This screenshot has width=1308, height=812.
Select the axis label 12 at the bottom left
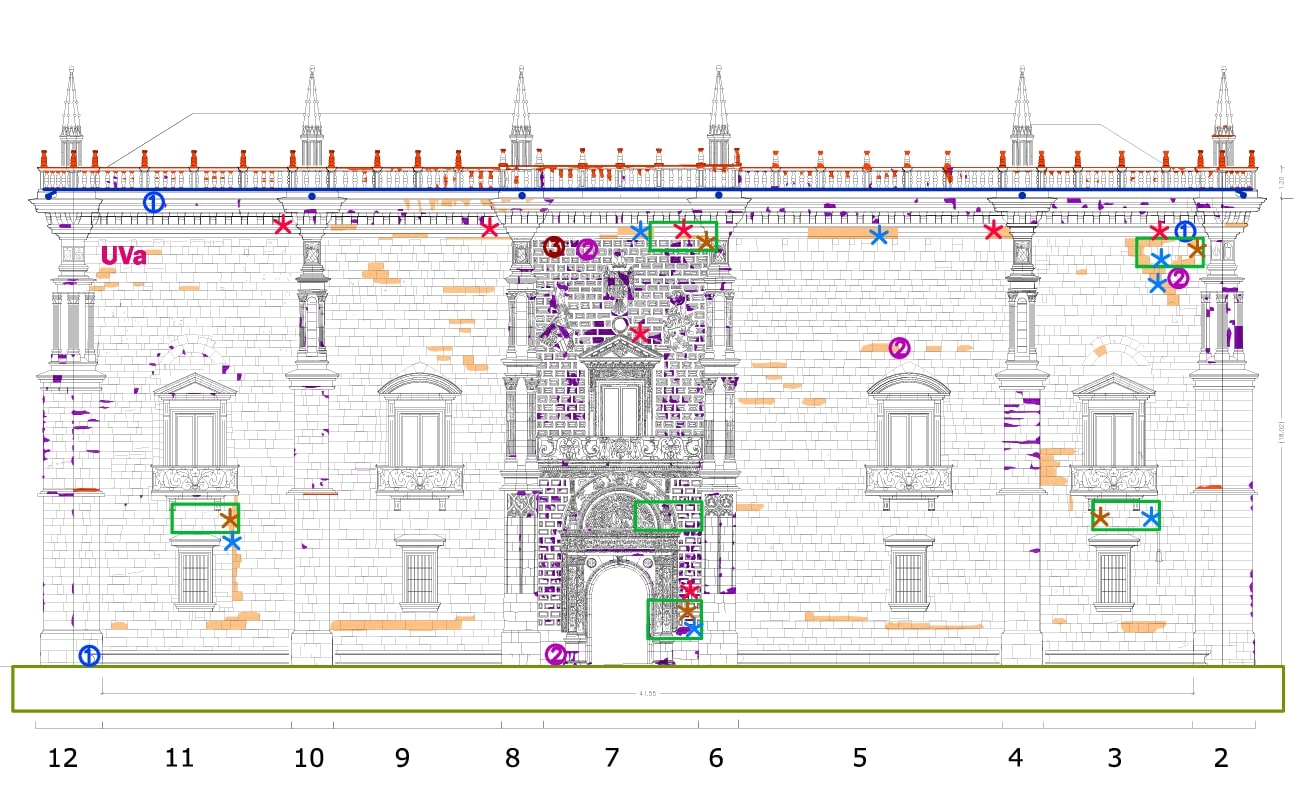pyautogui.click(x=62, y=759)
